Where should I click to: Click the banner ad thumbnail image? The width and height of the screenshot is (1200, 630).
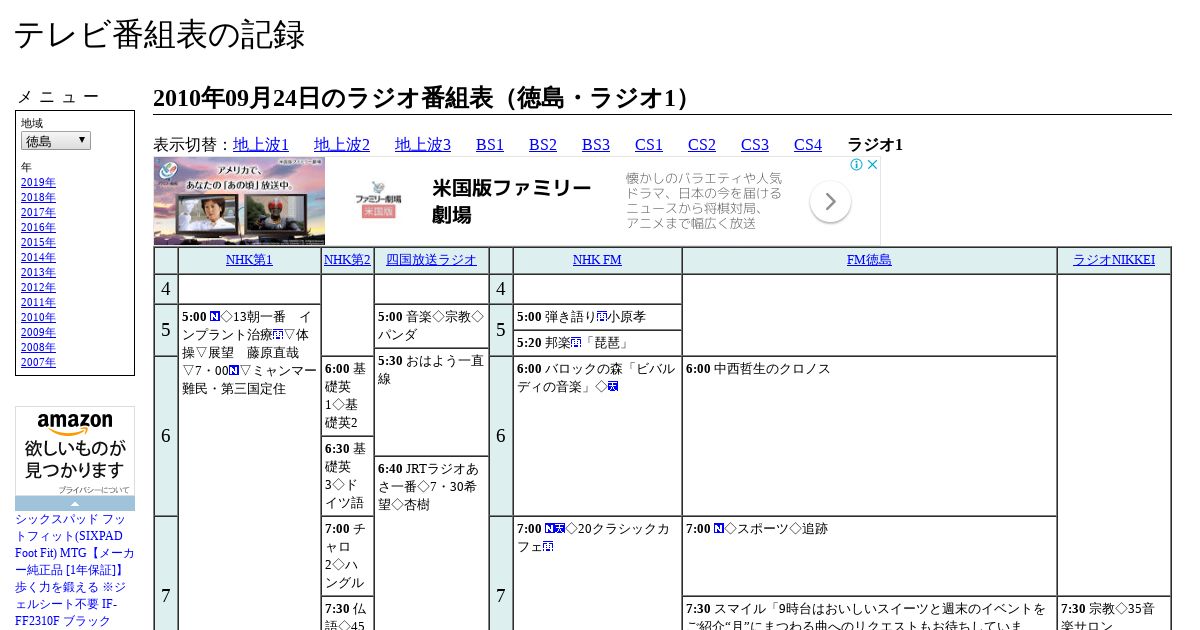[239, 201]
